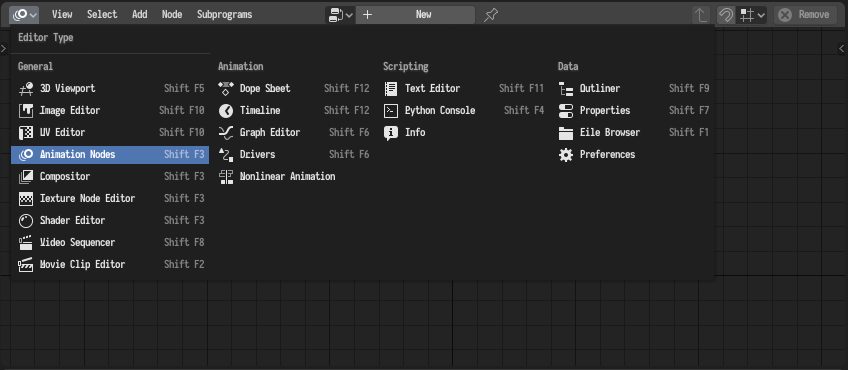Click the File Browser folder icon
Screen dimensions: 848x370
click(x=566, y=133)
